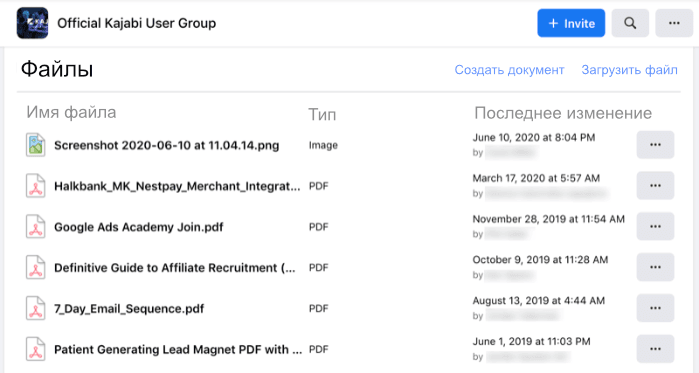Click the search magnifier icon
The height and width of the screenshot is (373, 699).
(630, 23)
